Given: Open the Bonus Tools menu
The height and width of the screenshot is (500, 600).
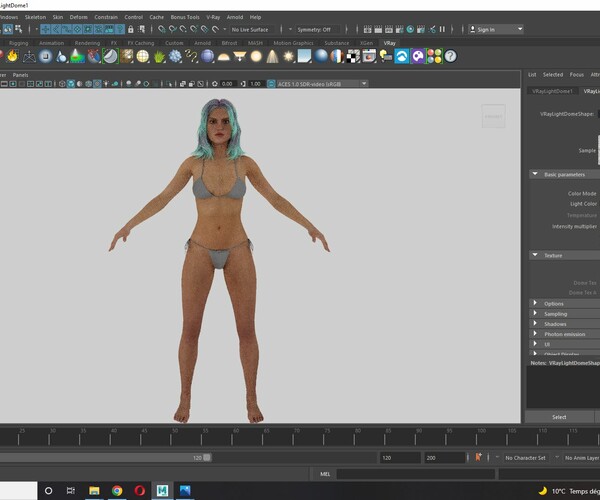Looking at the screenshot, I should click(185, 17).
